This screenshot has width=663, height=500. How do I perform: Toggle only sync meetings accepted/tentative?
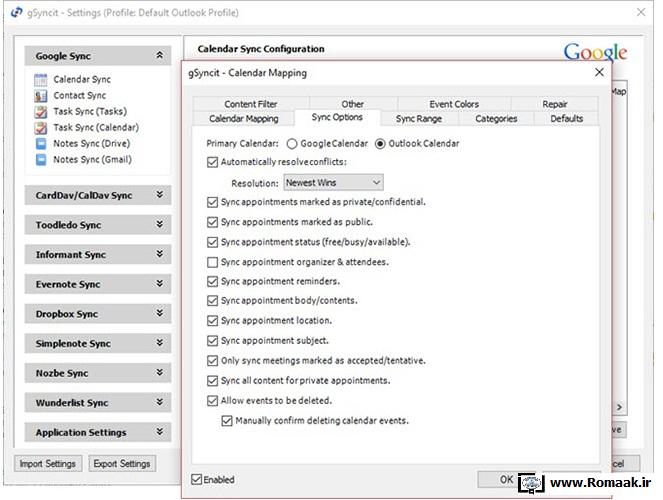pos(212,361)
